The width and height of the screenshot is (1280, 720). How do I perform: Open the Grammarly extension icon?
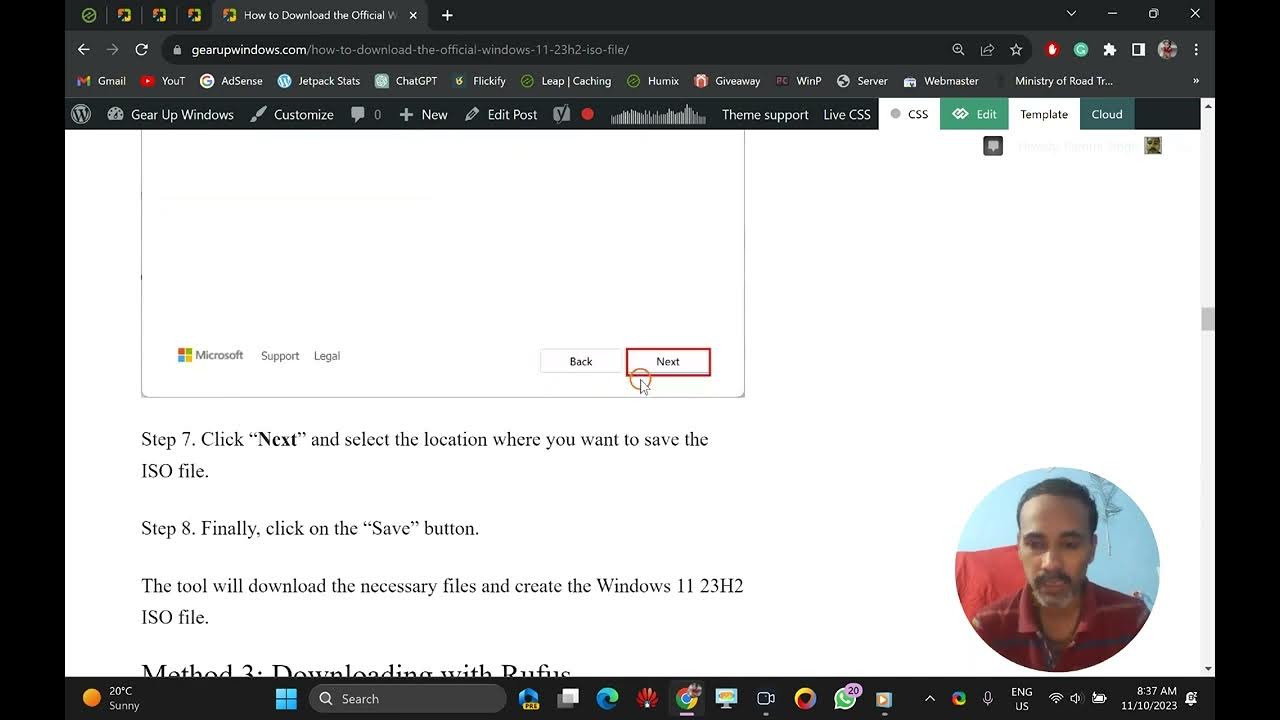click(x=1081, y=49)
